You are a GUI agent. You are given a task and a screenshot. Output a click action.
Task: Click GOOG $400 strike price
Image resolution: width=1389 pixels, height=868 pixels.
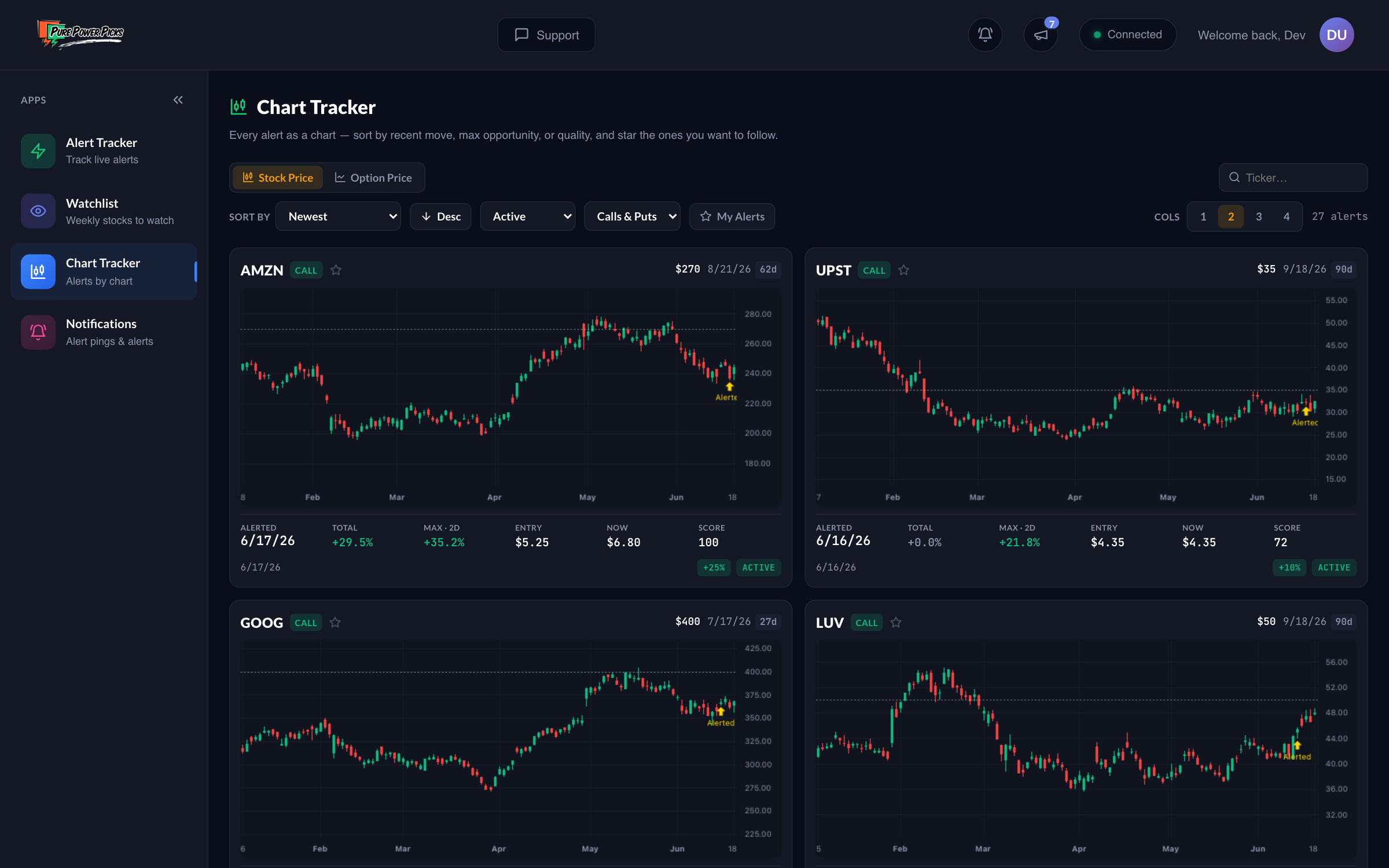click(688, 621)
